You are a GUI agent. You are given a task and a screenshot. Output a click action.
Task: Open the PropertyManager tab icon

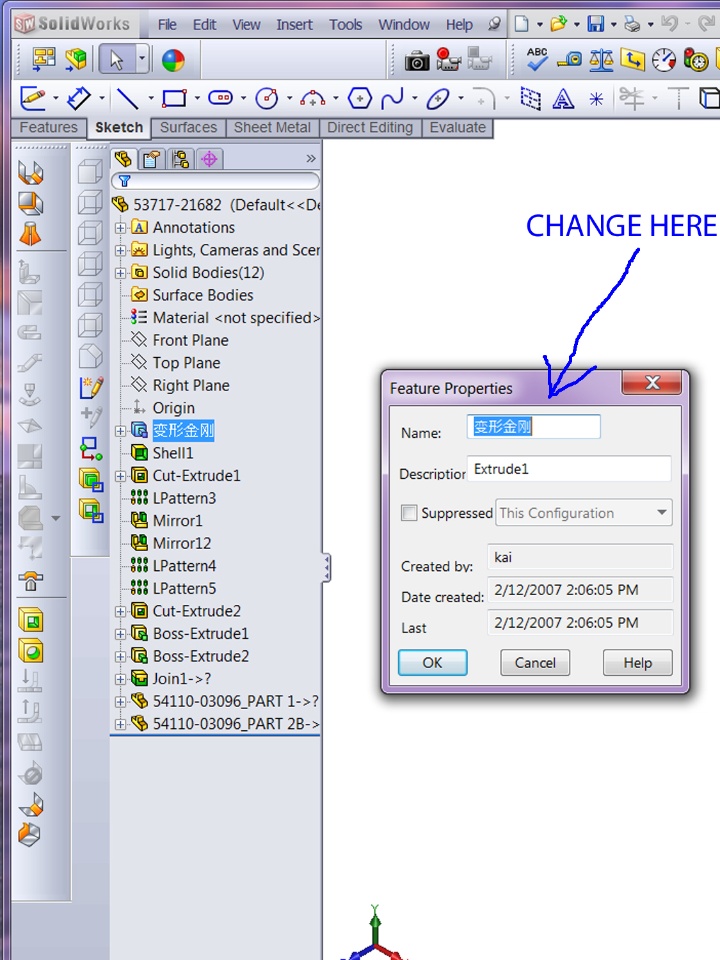[x=151, y=160]
